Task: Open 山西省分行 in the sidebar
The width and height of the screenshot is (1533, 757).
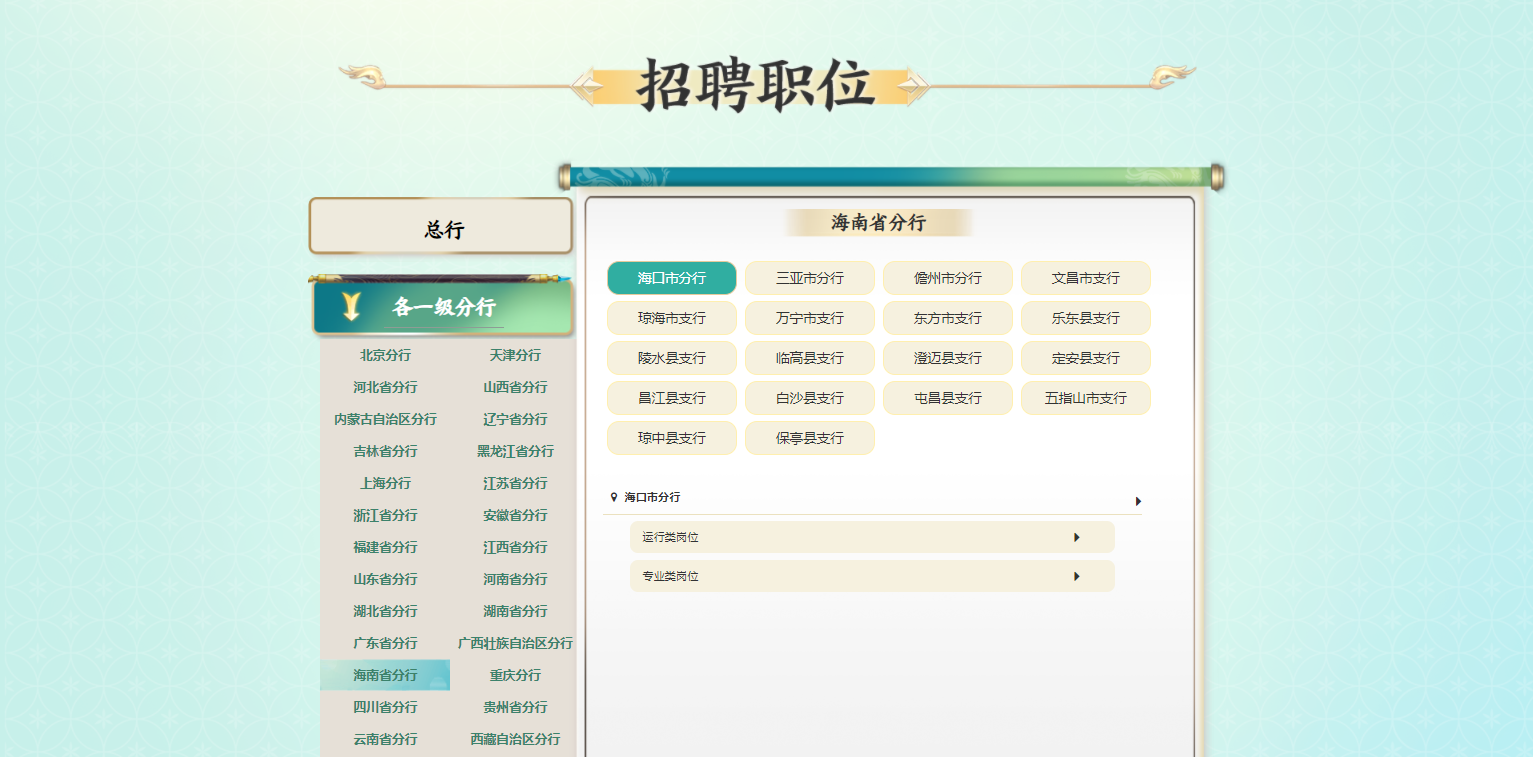Action: pos(515,387)
